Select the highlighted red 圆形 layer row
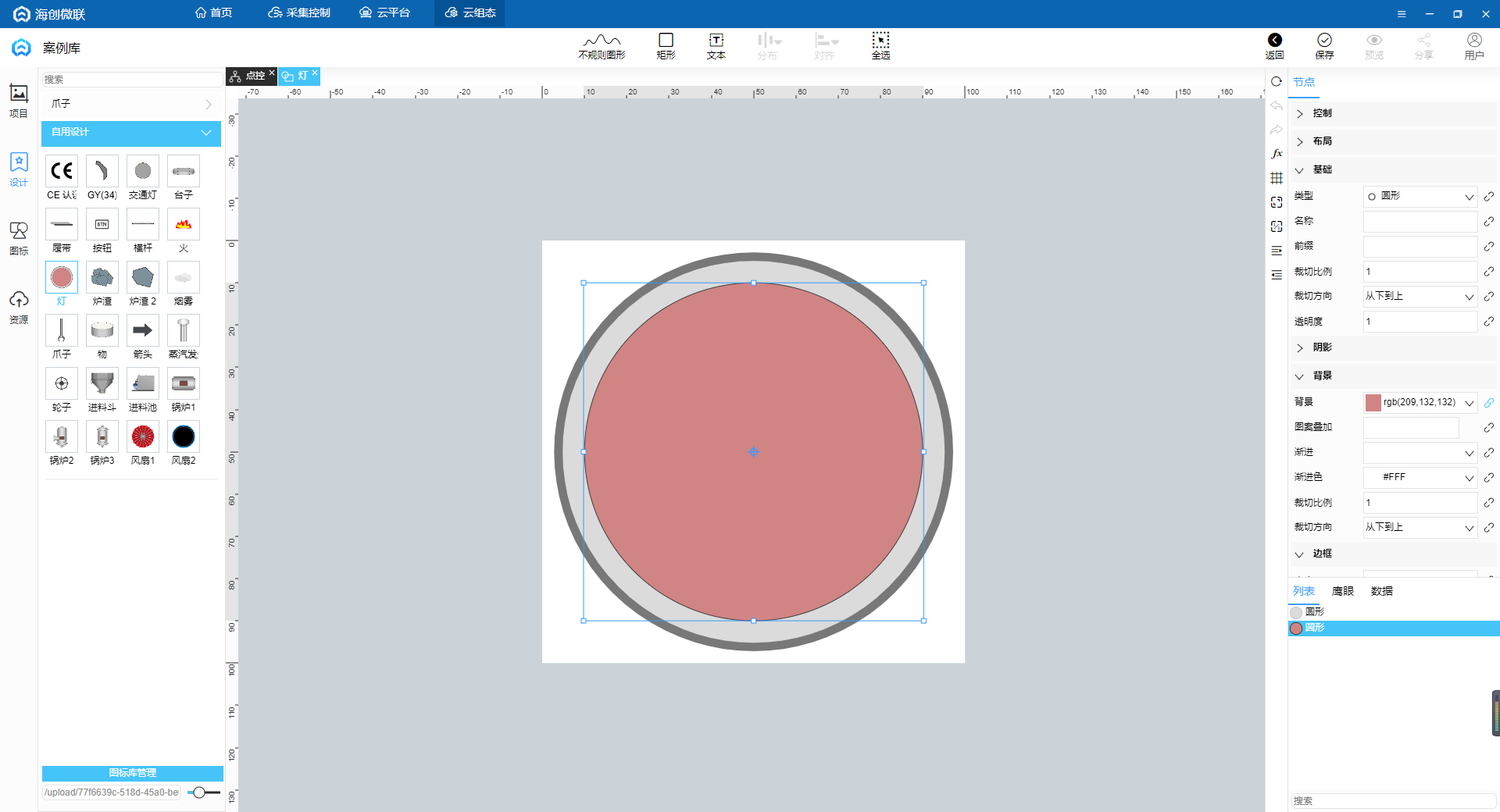 pyautogui.click(x=1394, y=629)
